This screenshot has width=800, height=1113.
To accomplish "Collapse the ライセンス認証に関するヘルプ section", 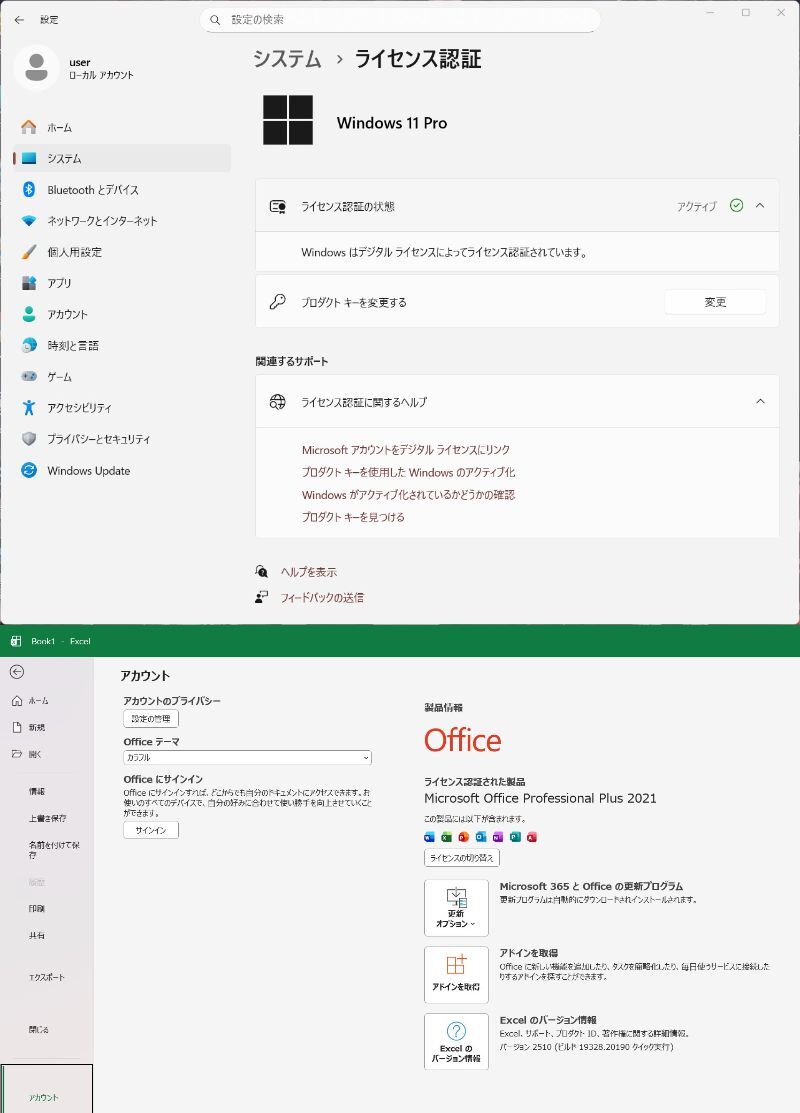I will coord(760,401).
